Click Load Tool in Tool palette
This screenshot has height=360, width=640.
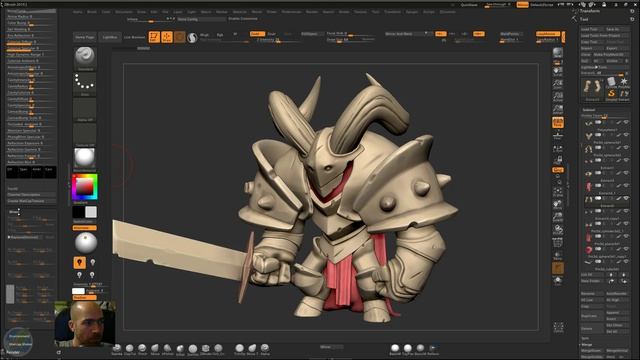[592, 29]
